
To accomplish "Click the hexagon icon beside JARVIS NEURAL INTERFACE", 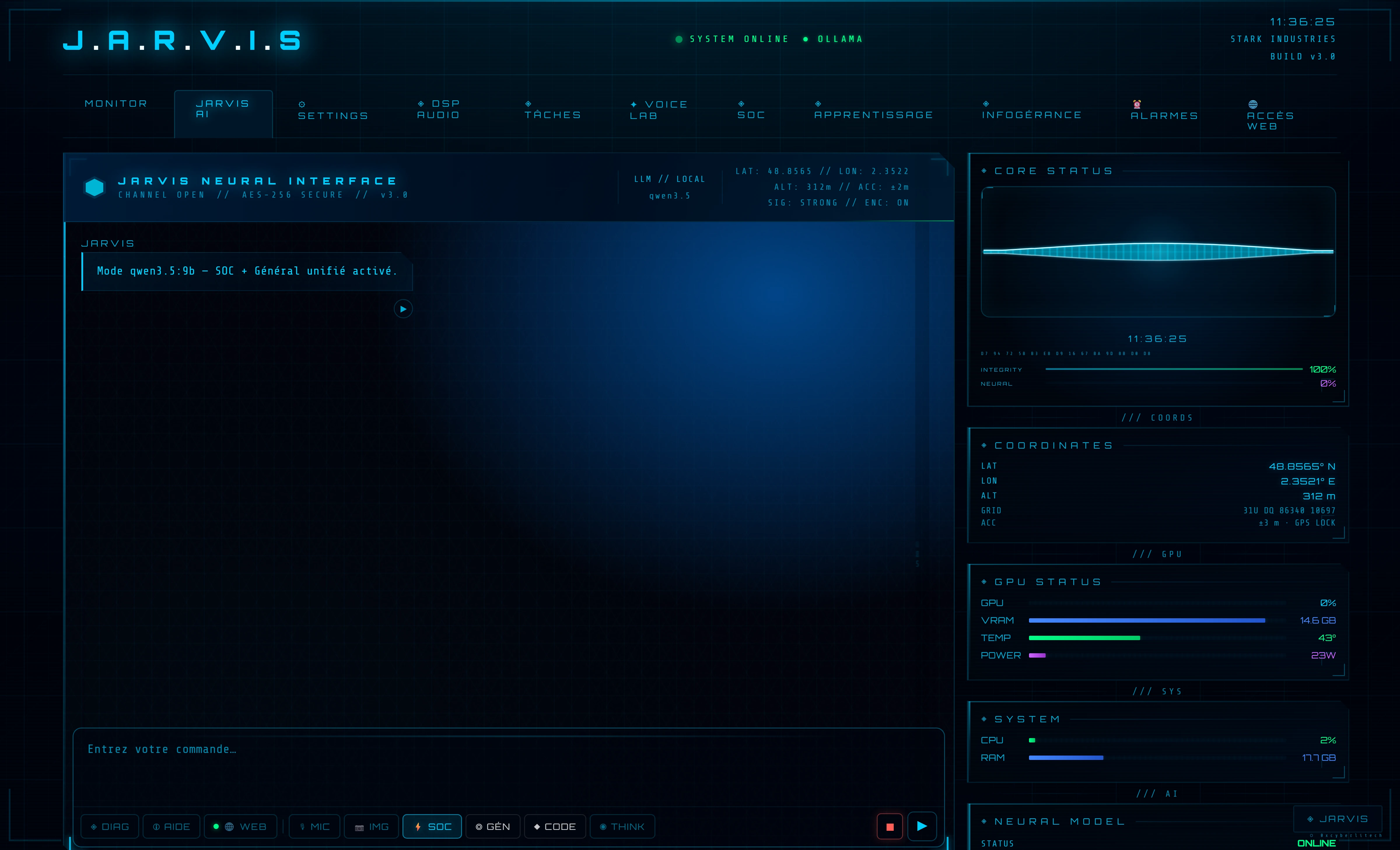I will (x=94, y=187).
